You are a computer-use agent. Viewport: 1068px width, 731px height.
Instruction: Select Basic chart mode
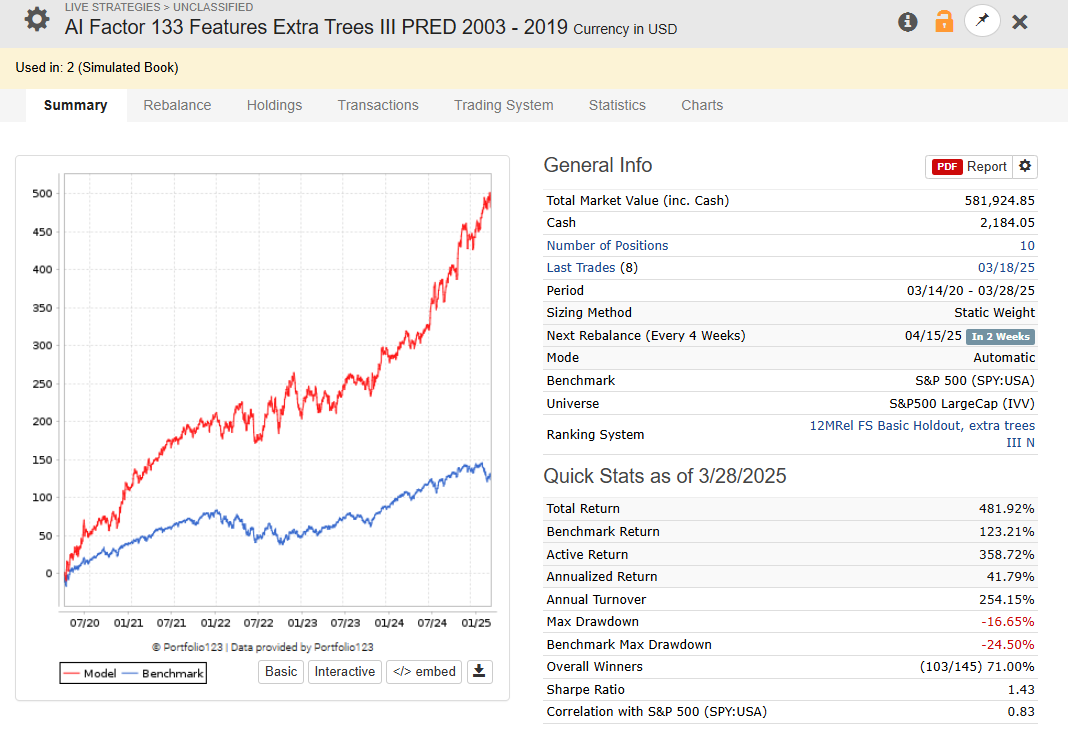[x=281, y=672]
